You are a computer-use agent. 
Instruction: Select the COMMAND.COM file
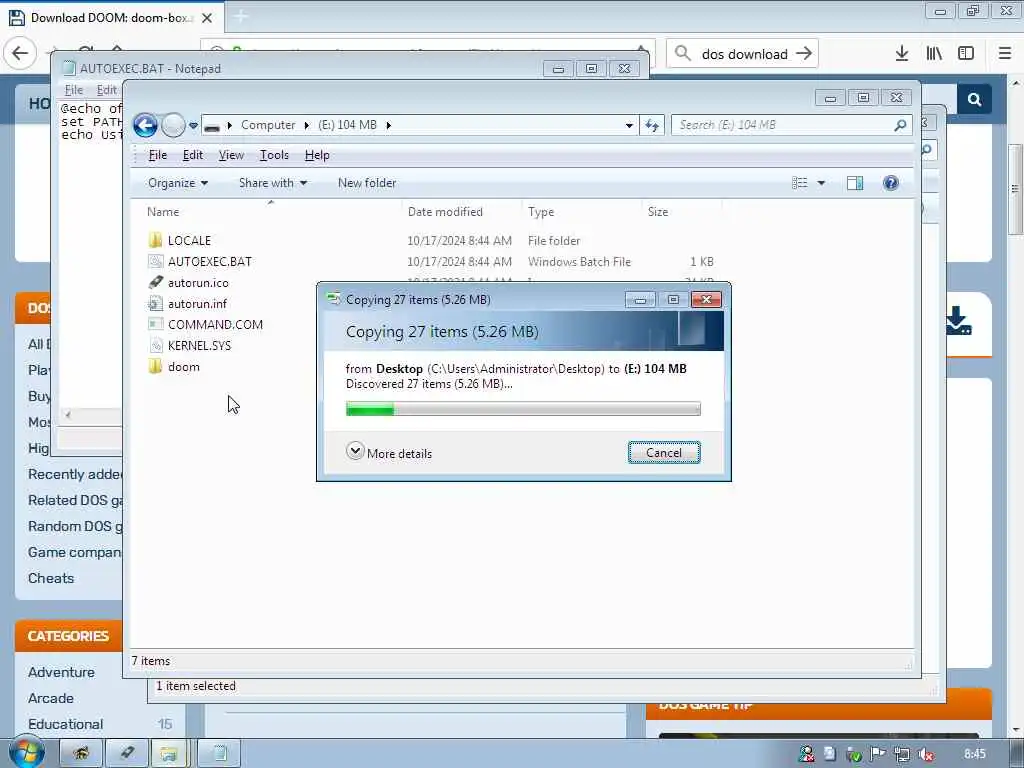[x=215, y=325]
